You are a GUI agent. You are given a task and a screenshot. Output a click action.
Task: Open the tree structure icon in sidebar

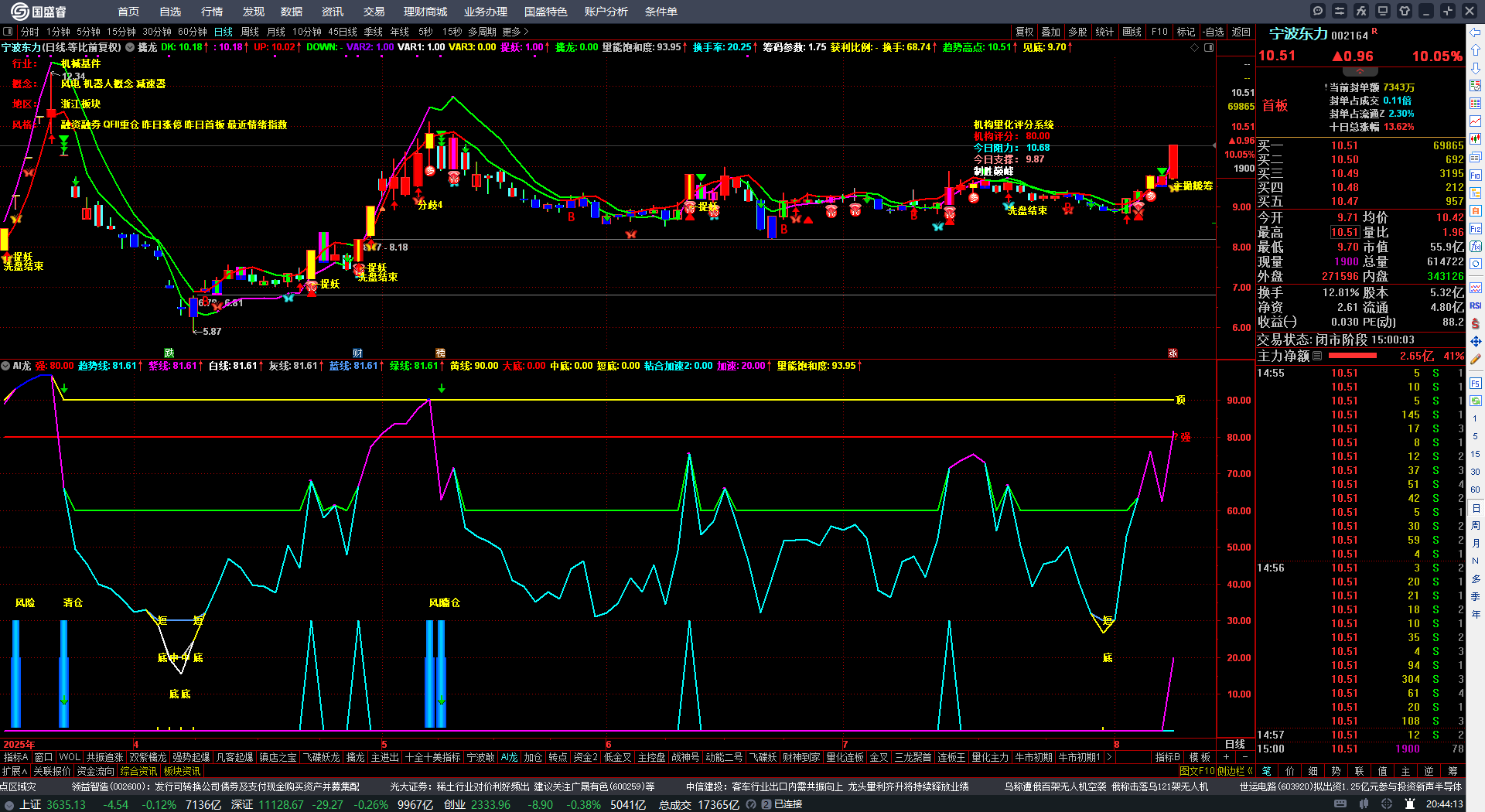click(1476, 193)
